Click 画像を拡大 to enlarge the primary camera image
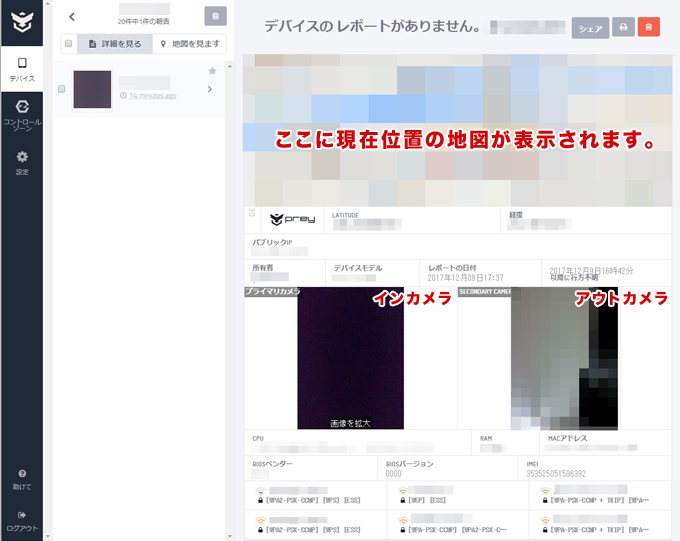This screenshot has width=680, height=541. click(x=350, y=423)
